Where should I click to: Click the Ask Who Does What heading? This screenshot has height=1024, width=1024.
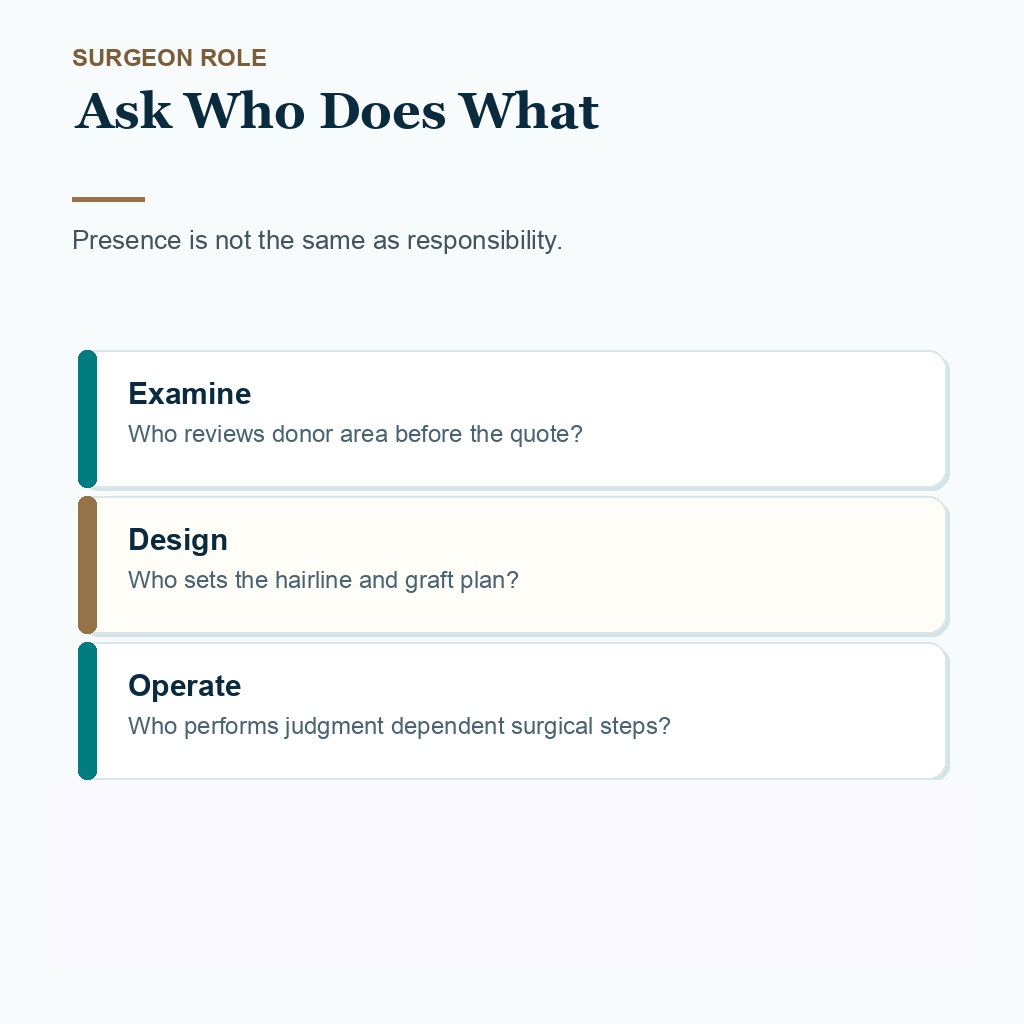pyautogui.click(x=336, y=111)
